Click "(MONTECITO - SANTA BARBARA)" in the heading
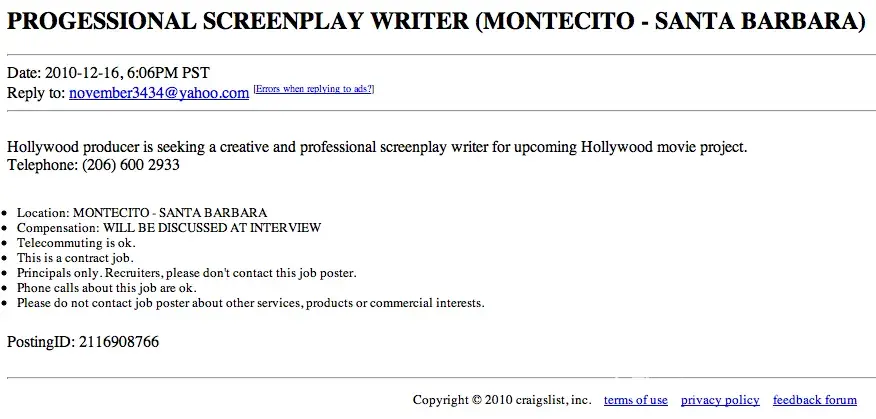The height and width of the screenshot is (419, 876). tap(670, 22)
